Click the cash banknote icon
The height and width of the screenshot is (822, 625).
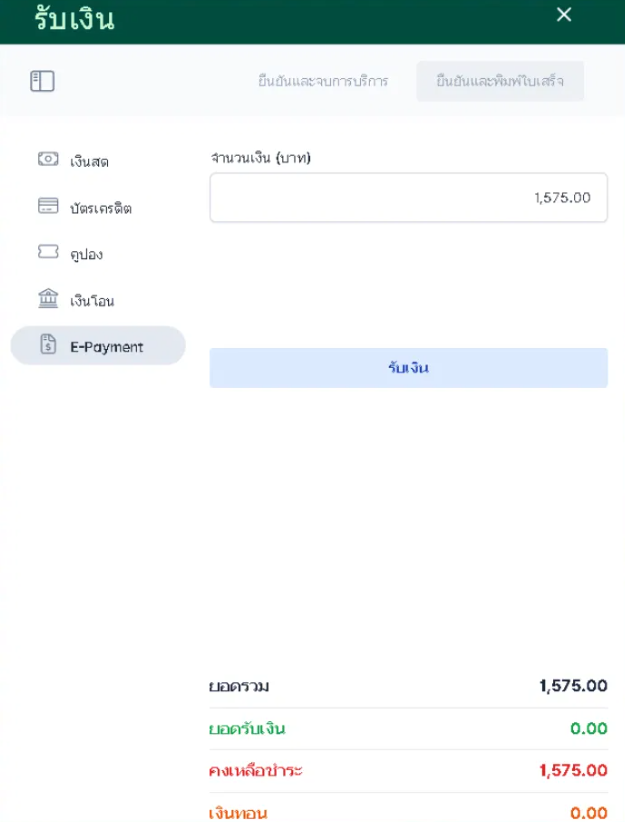pos(48,160)
